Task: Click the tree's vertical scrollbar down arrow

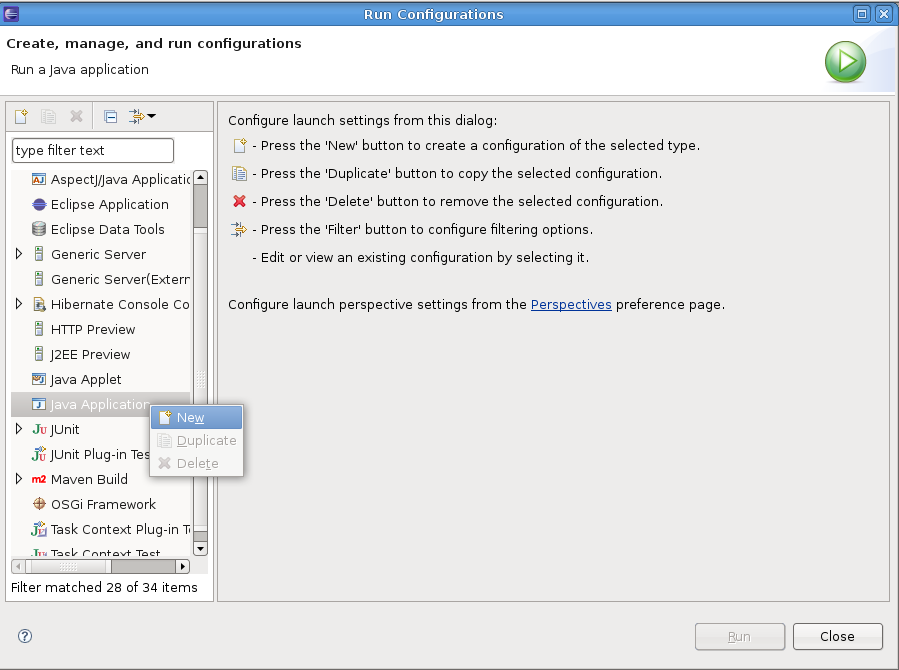Action: pos(200,548)
